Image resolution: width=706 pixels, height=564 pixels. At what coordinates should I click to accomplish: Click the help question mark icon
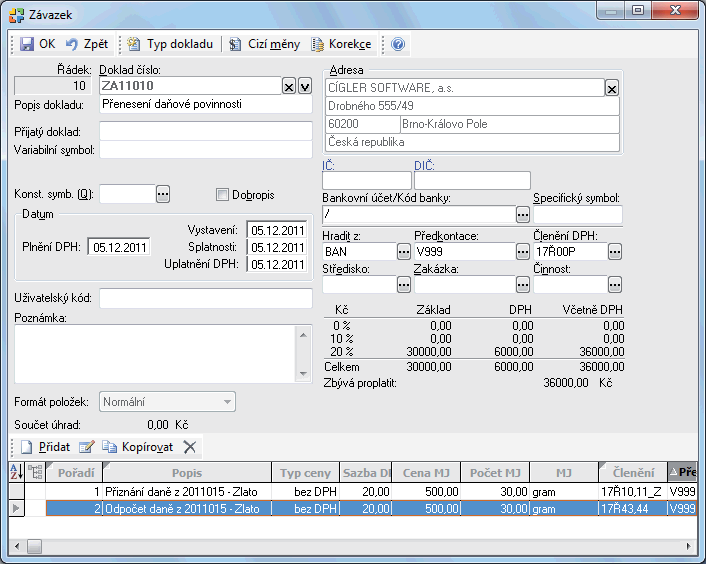tap(398, 44)
